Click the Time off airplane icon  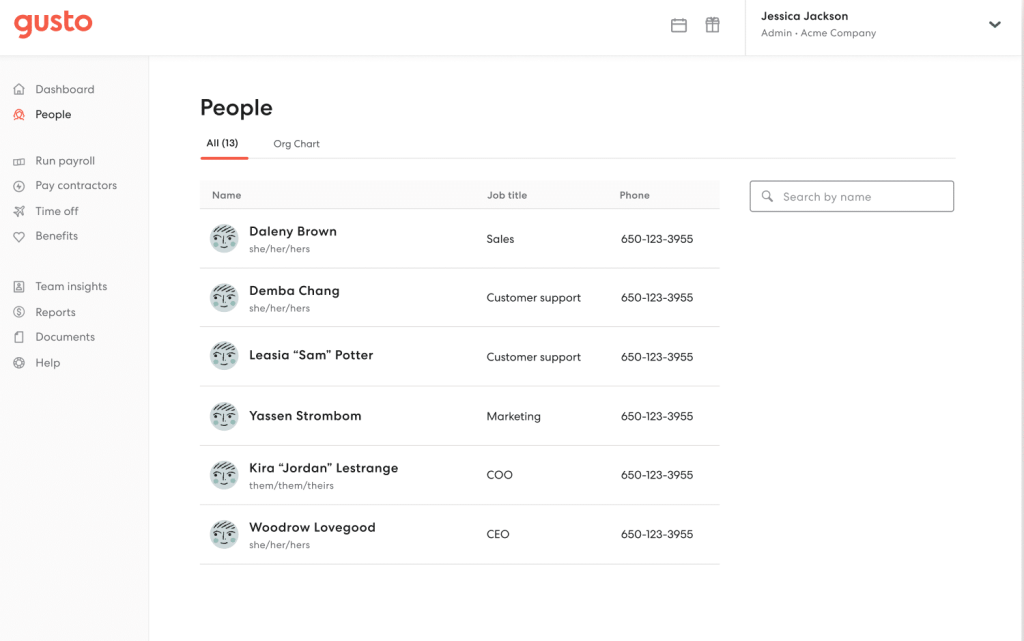19,212
